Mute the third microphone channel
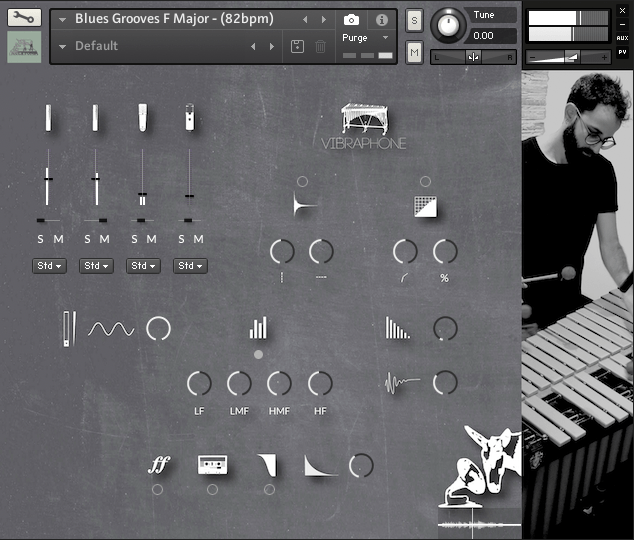The image size is (634, 540). click(152, 239)
